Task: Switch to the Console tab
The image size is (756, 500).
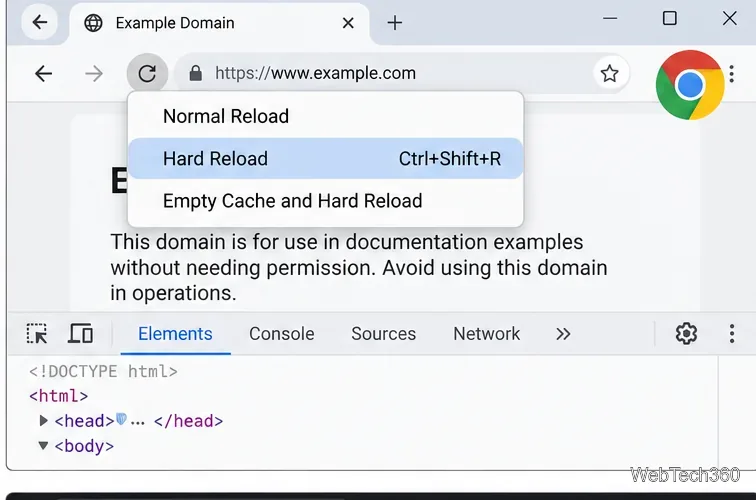Action: pyautogui.click(x=282, y=334)
